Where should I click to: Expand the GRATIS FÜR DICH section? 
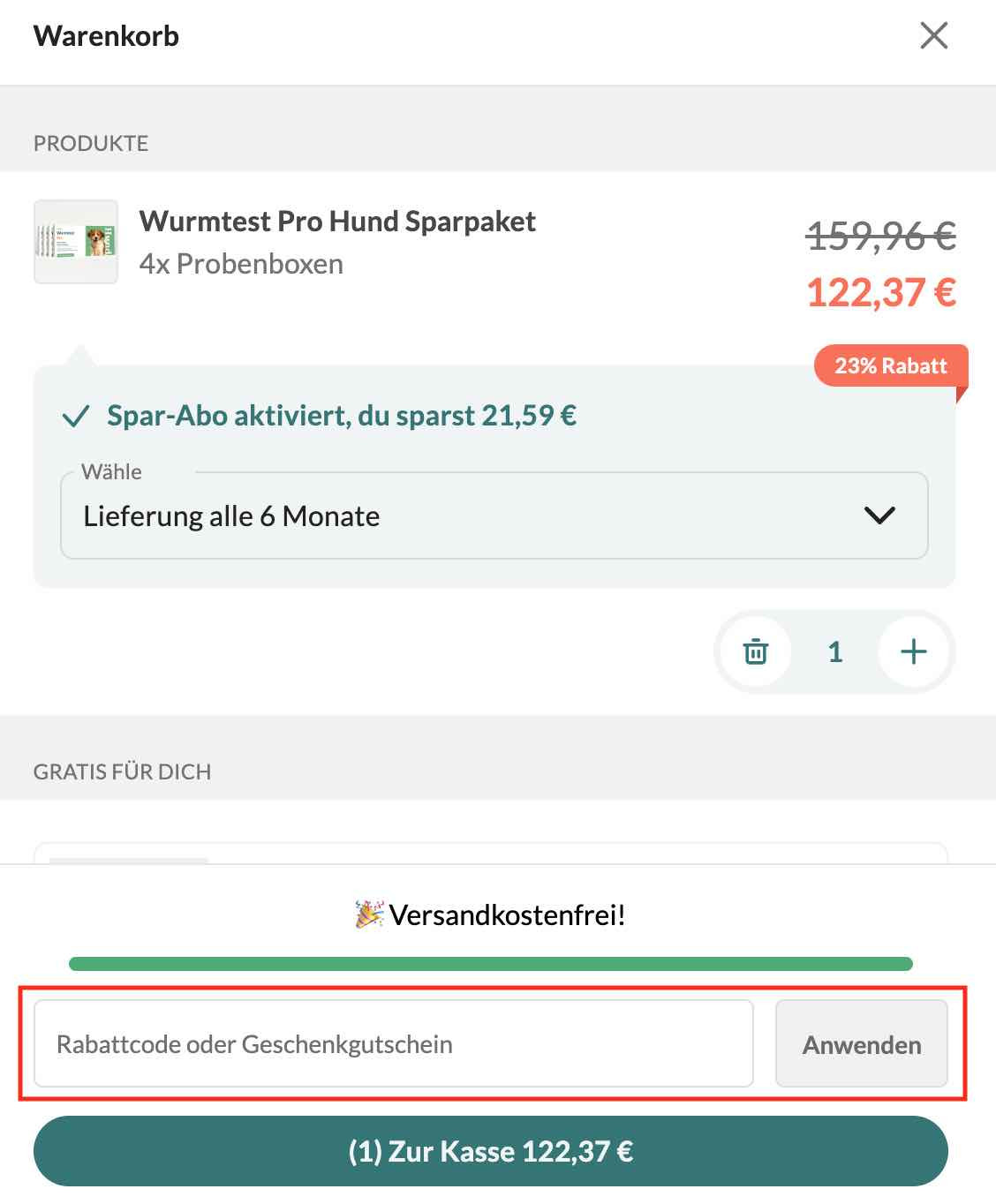(123, 771)
